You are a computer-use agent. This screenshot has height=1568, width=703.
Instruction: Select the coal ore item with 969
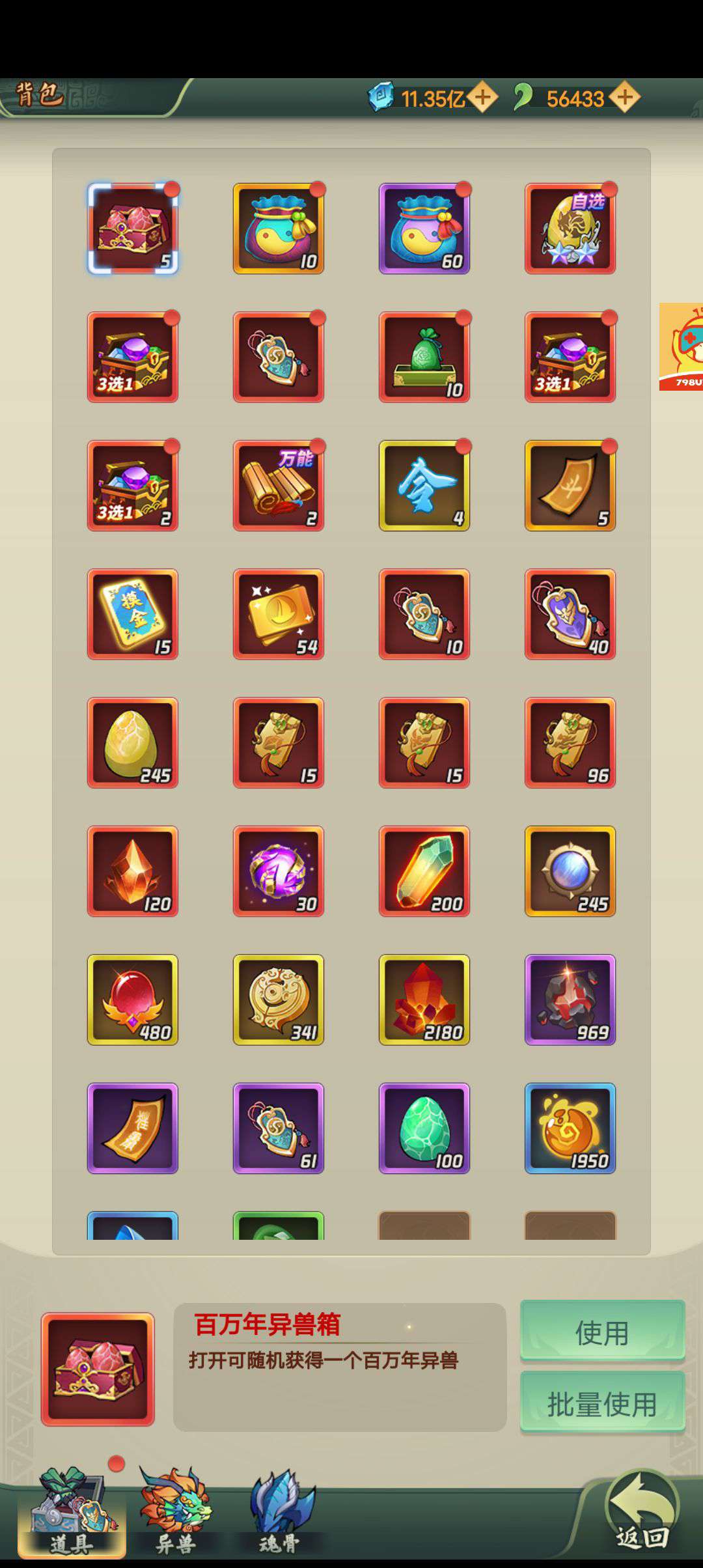pyautogui.click(x=570, y=1000)
